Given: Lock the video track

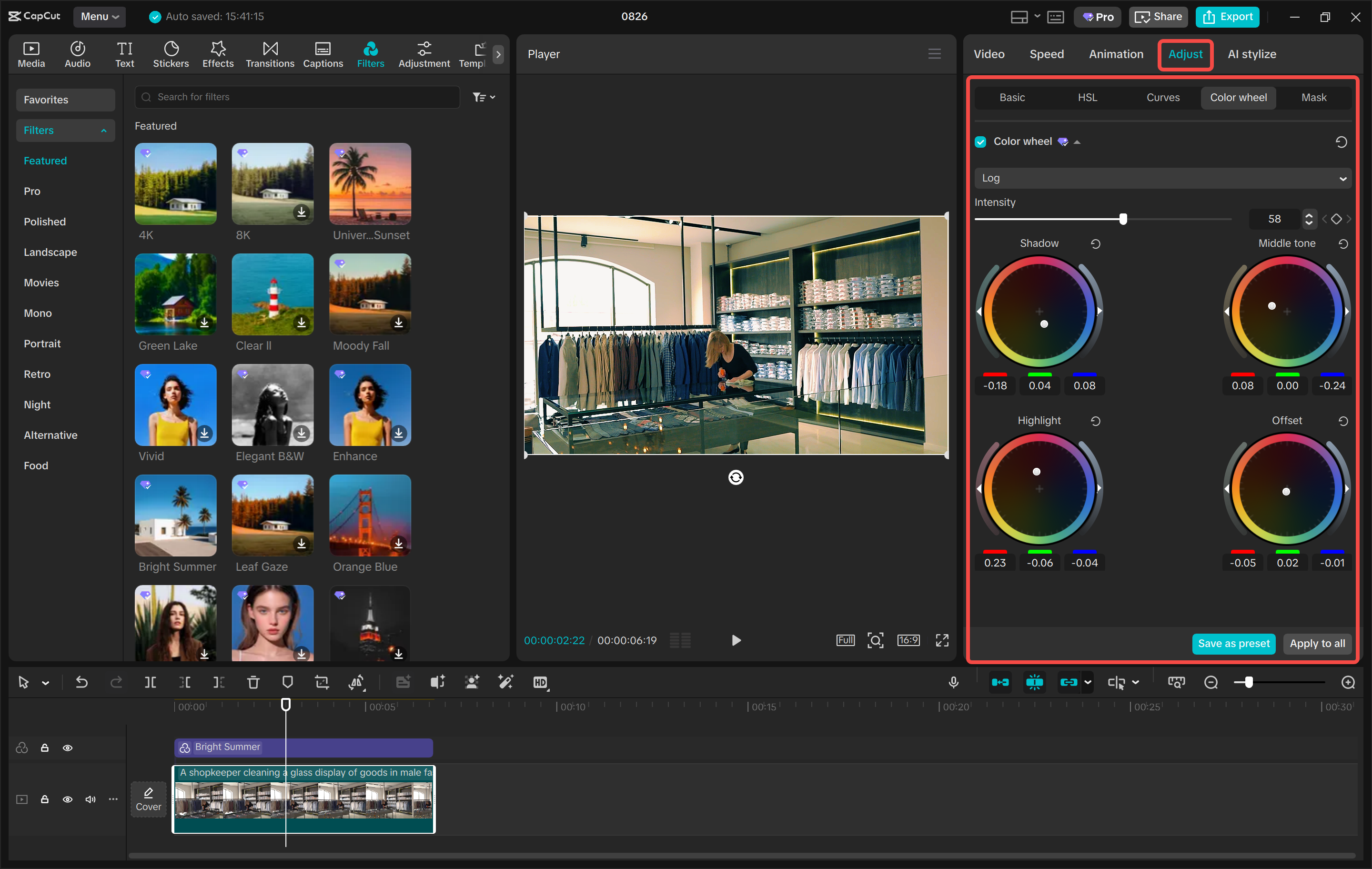Looking at the screenshot, I should point(45,799).
